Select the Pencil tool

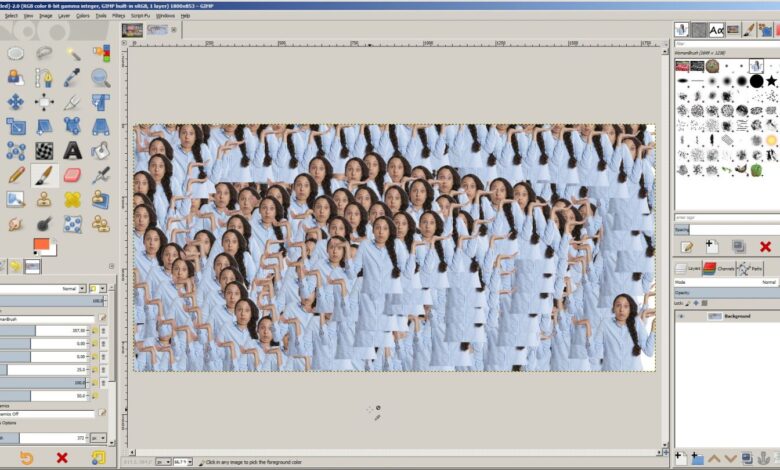(16, 175)
